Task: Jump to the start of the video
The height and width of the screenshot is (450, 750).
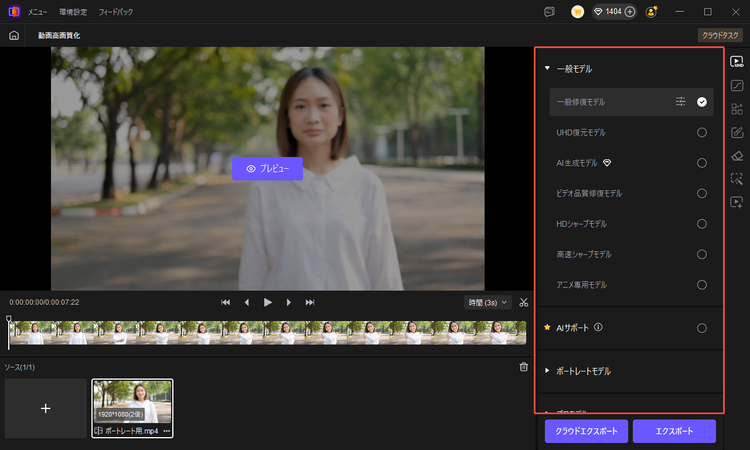Action: point(225,302)
